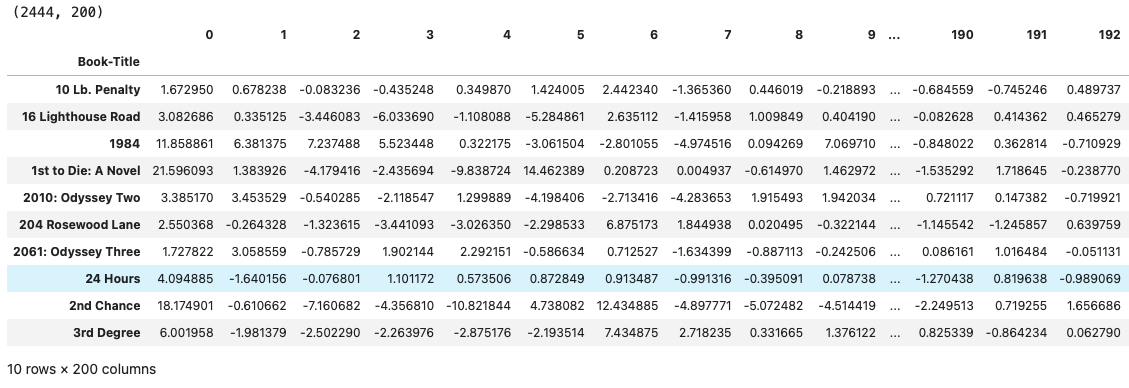Select the '10 Lb. Penalty' row label
1129x388 pixels.
coord(98,90)
